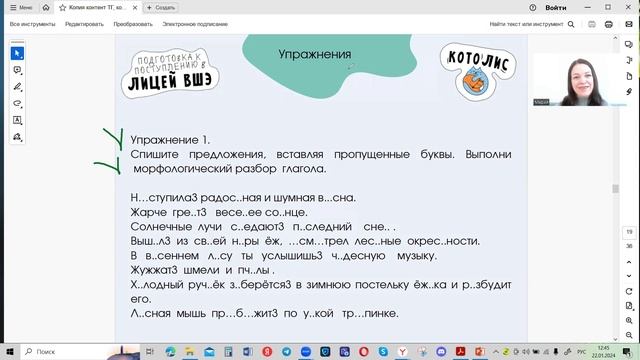640x360 pixels.
Task: Click the scroll up arrow of document
Action: pos(615,38)
